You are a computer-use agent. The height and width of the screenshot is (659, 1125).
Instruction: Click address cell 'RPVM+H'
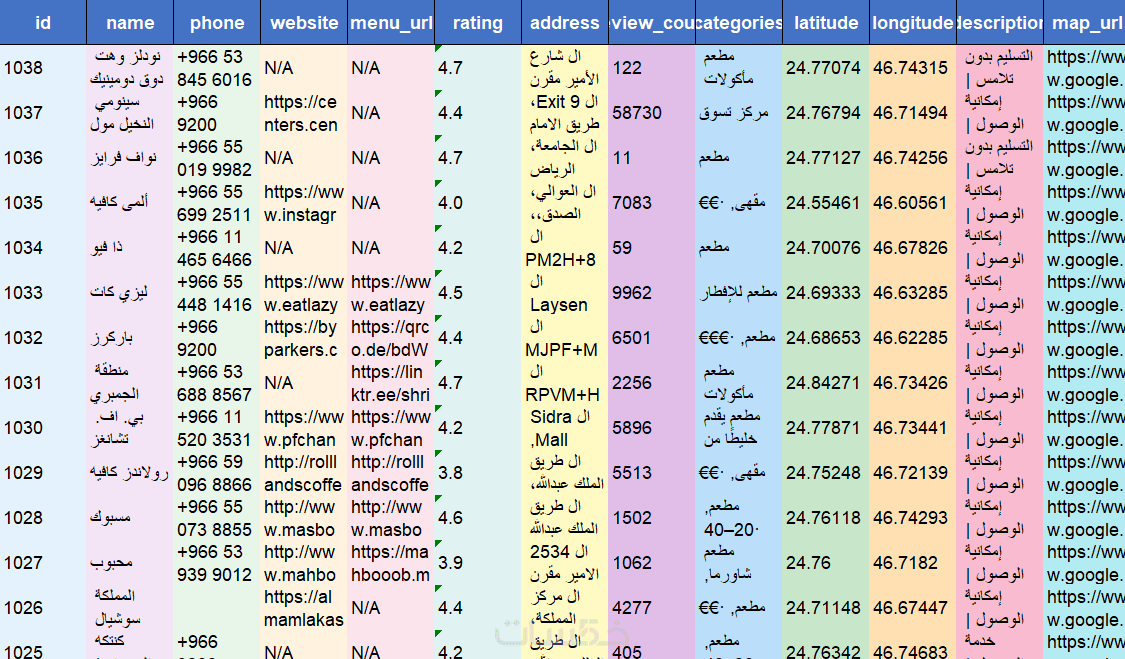click(565, 383)
